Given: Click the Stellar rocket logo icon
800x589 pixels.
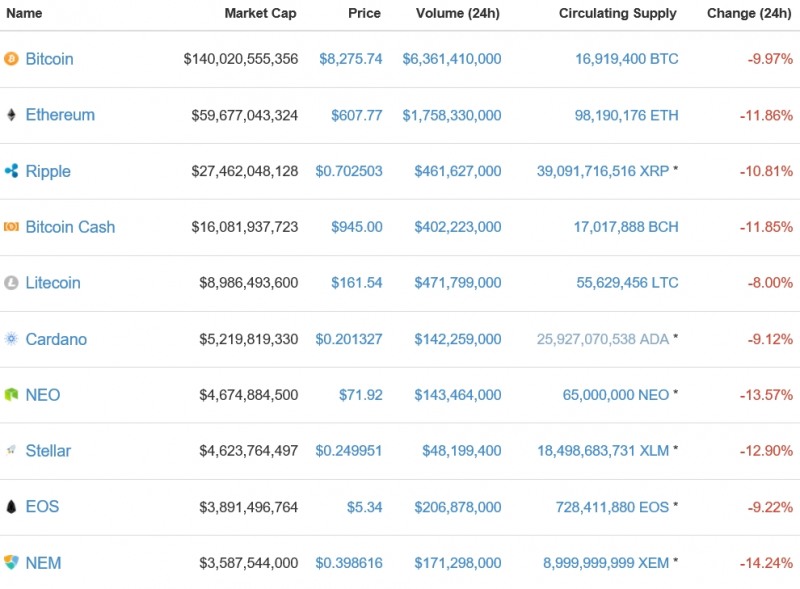Looking at the screenshot, I should coord(11,451).
